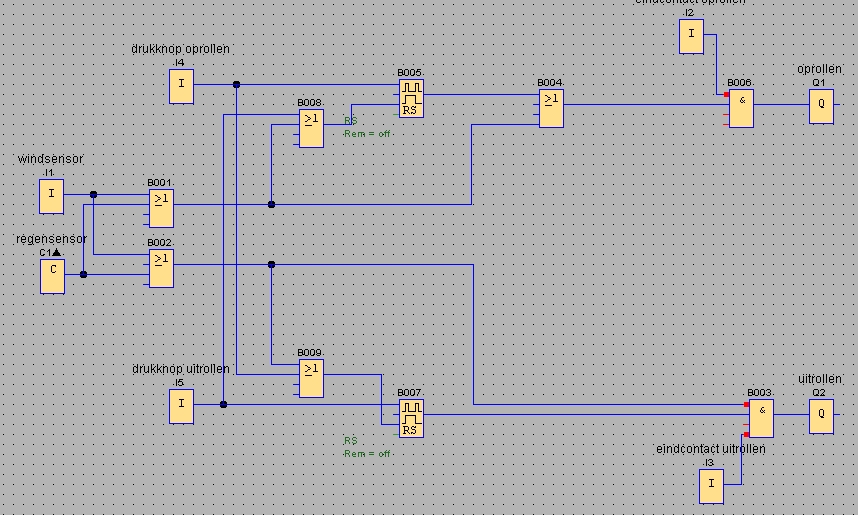
Task: Click 'Rem = off' text below B007
Action: point(367,454)
